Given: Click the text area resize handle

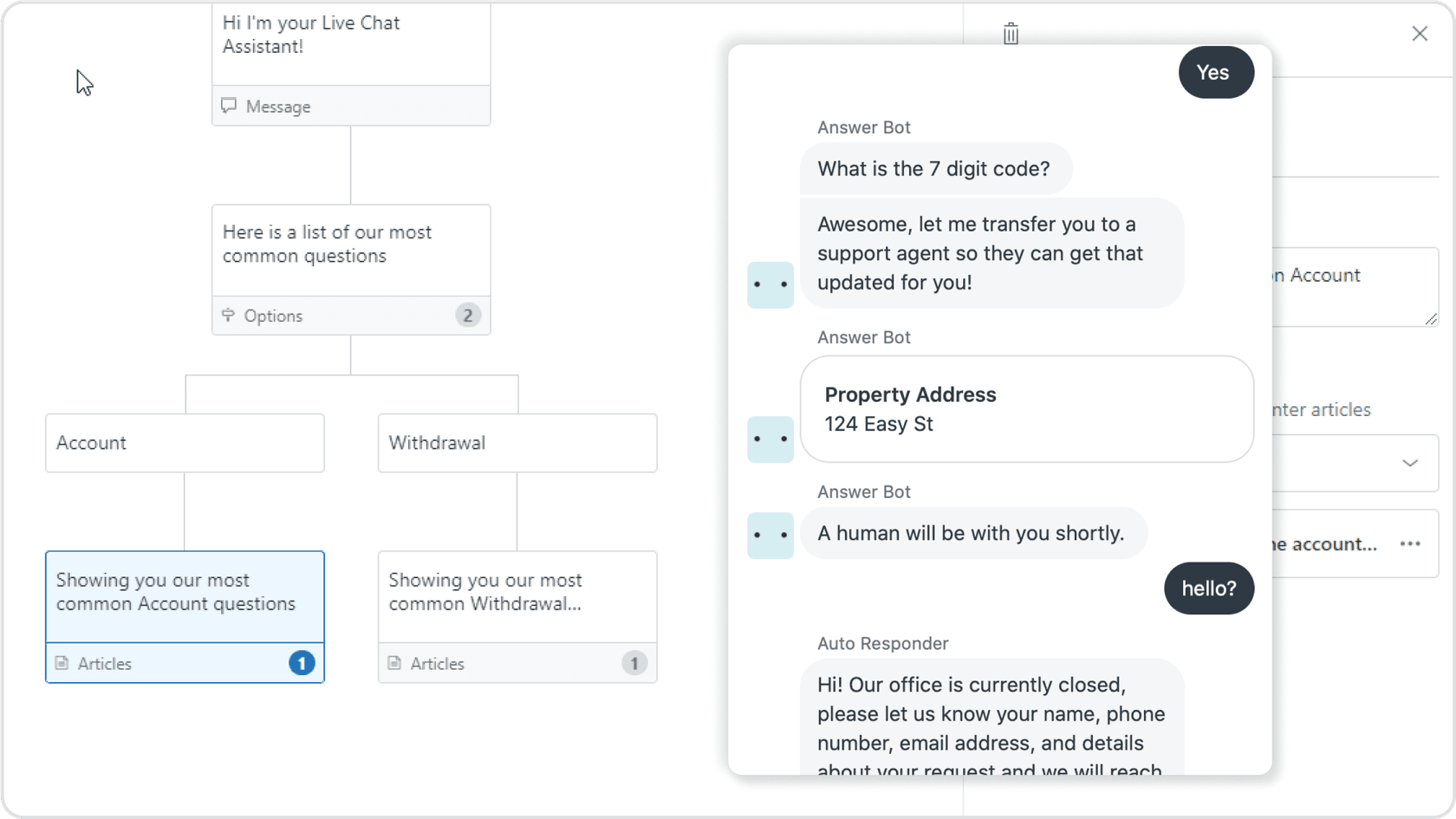Looking at the screenshot, I should (1431, 319).
